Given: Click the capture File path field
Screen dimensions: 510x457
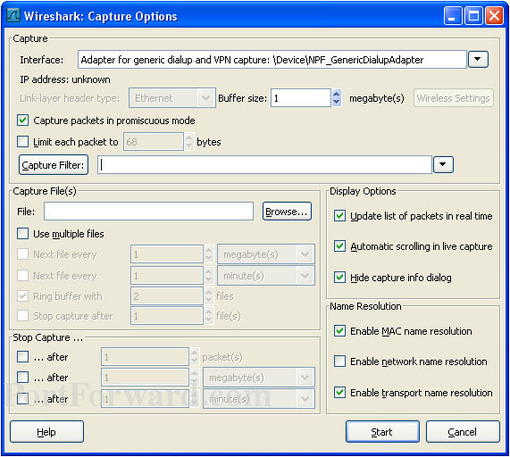Looking at the screenshot, I should point(149,211).
